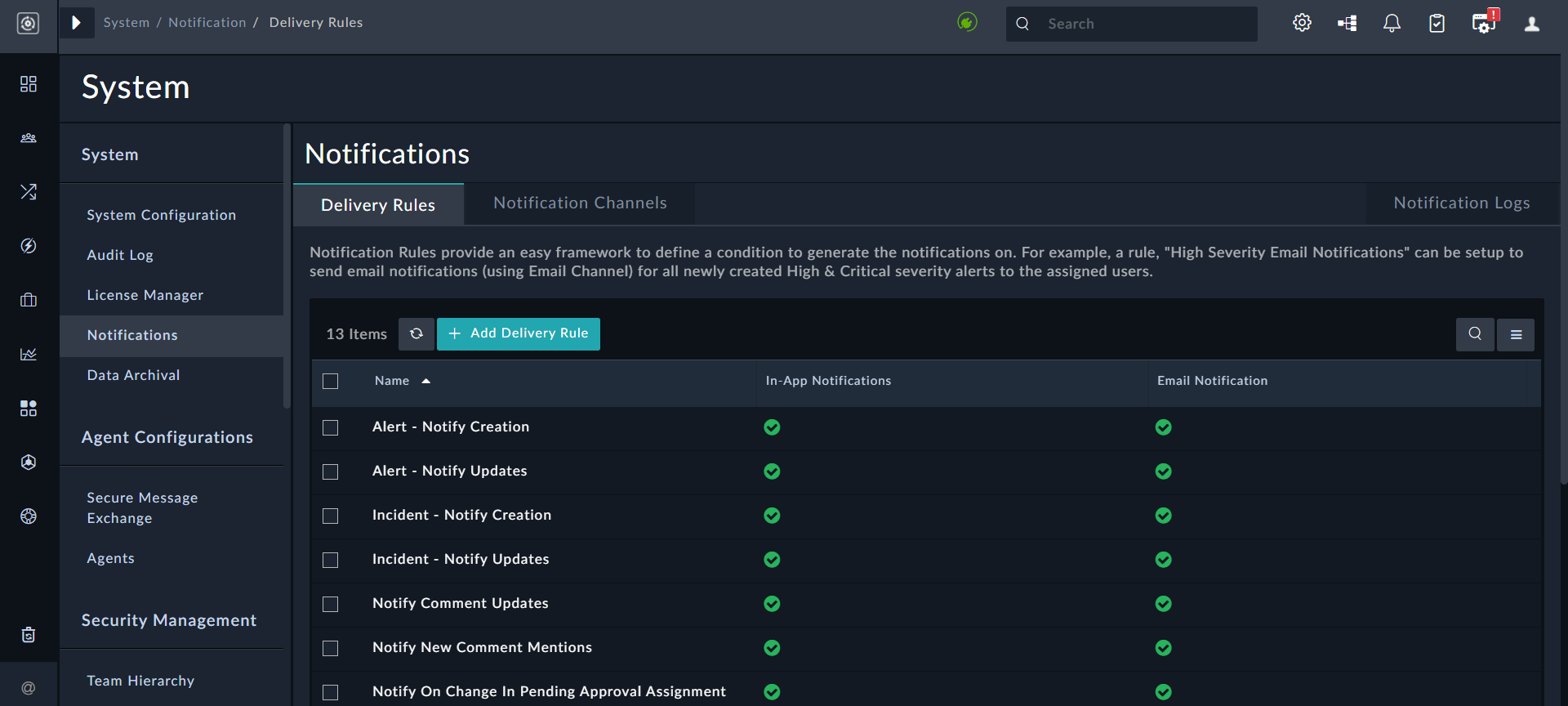The width and height of the screenshot is (1568, 706).
Task: Click the Notification breadcrumb link
Action: [x=207, y=23]
